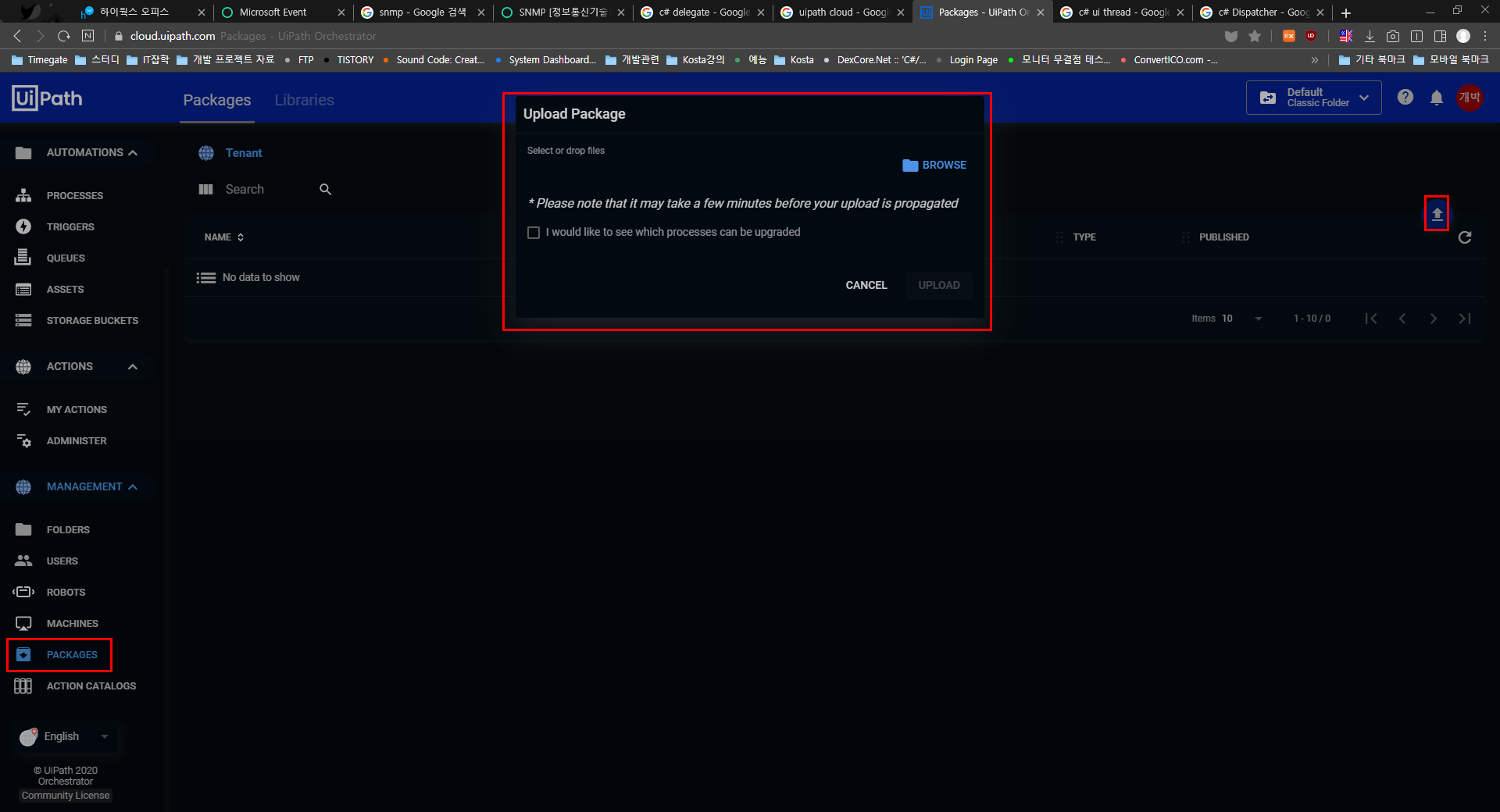Switch to c# Dispatcher browser tab
This screenshot has height=812, width=1500.
click(x=1262, y=12)
